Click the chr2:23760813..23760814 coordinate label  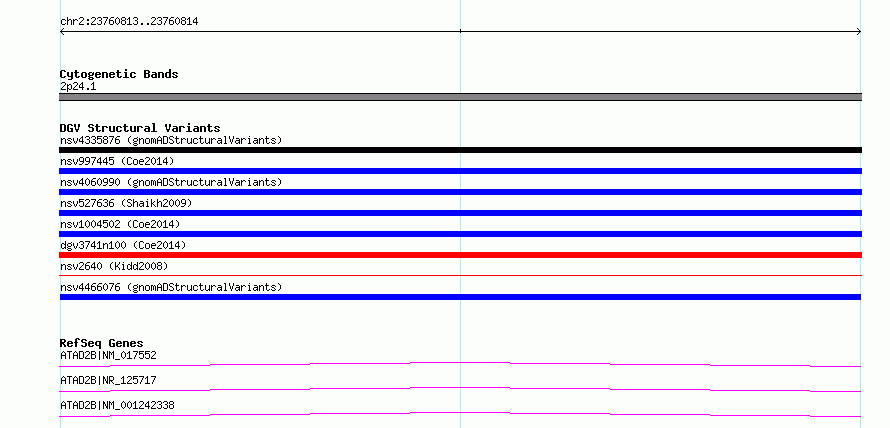click(x=129, y=22)
